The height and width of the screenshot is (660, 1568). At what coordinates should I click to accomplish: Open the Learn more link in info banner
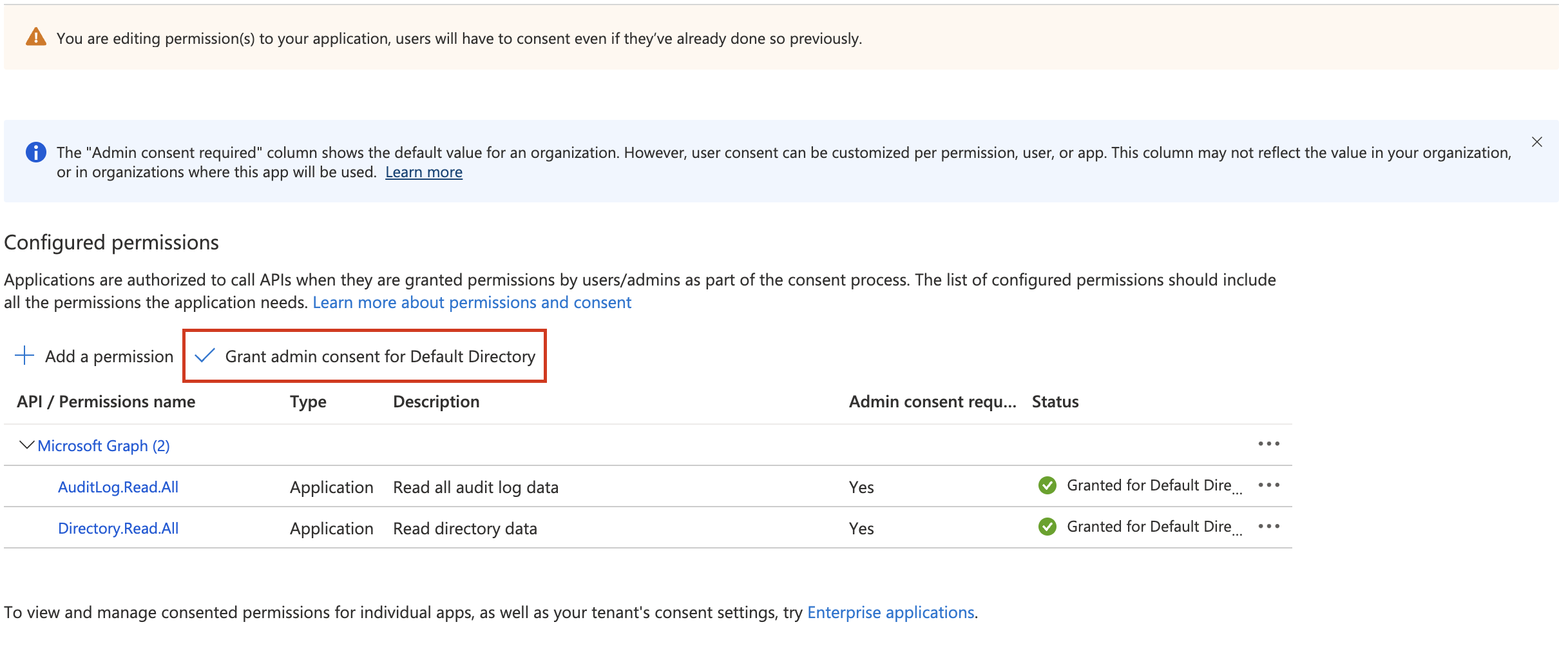click(423, 172)
